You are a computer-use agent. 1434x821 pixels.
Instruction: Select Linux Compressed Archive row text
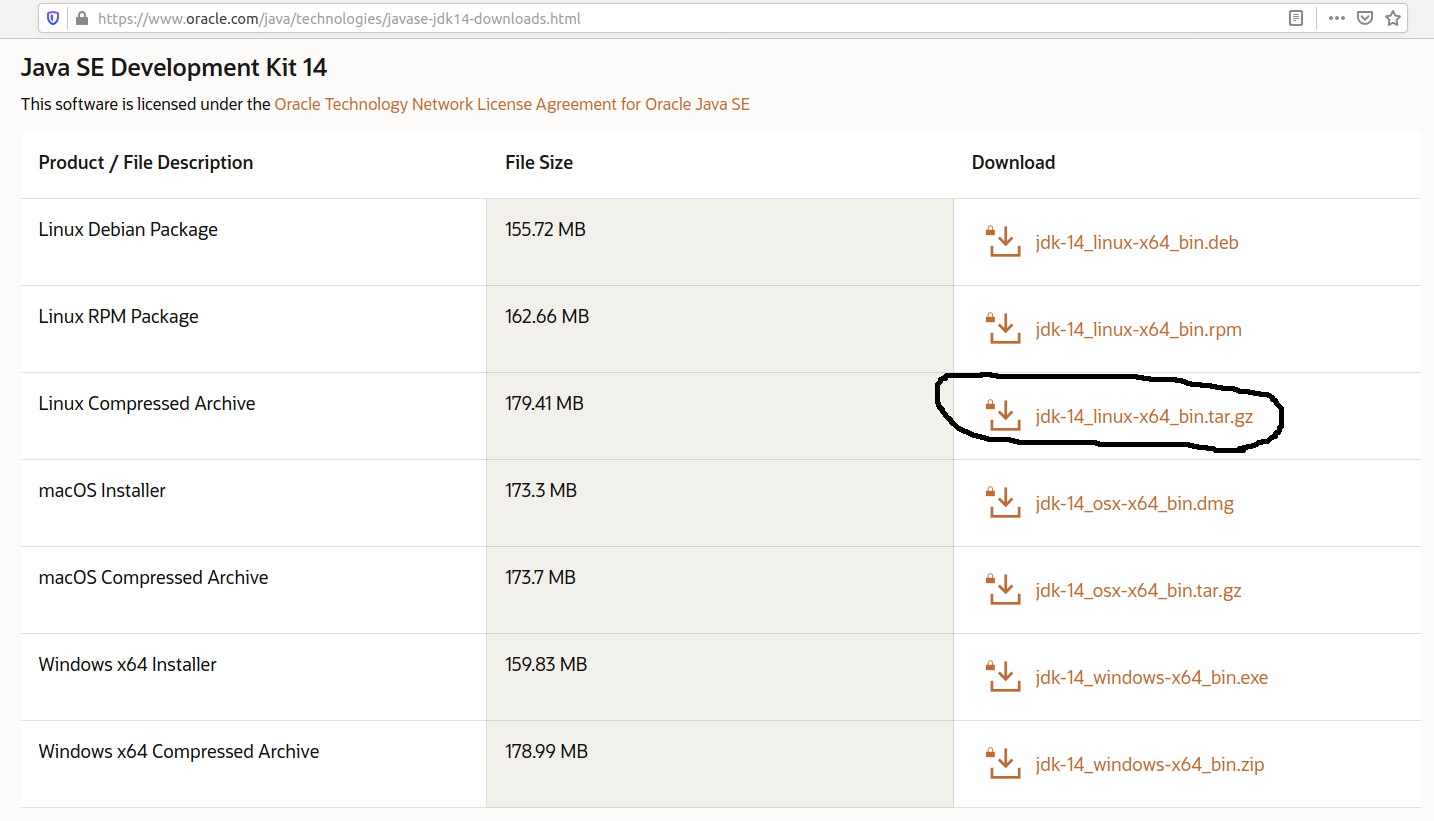(147, 404)
